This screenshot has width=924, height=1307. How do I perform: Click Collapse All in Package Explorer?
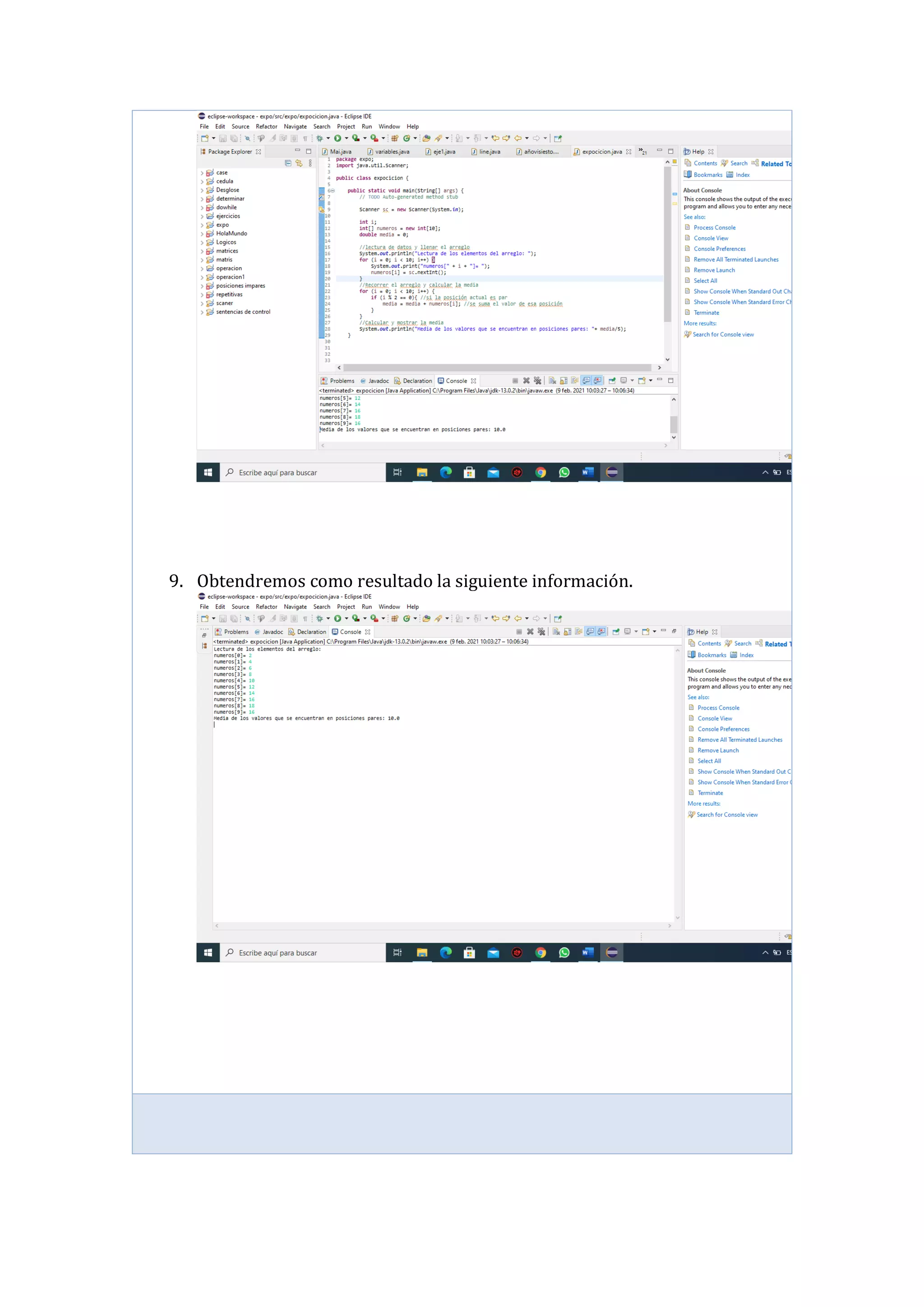288,163
